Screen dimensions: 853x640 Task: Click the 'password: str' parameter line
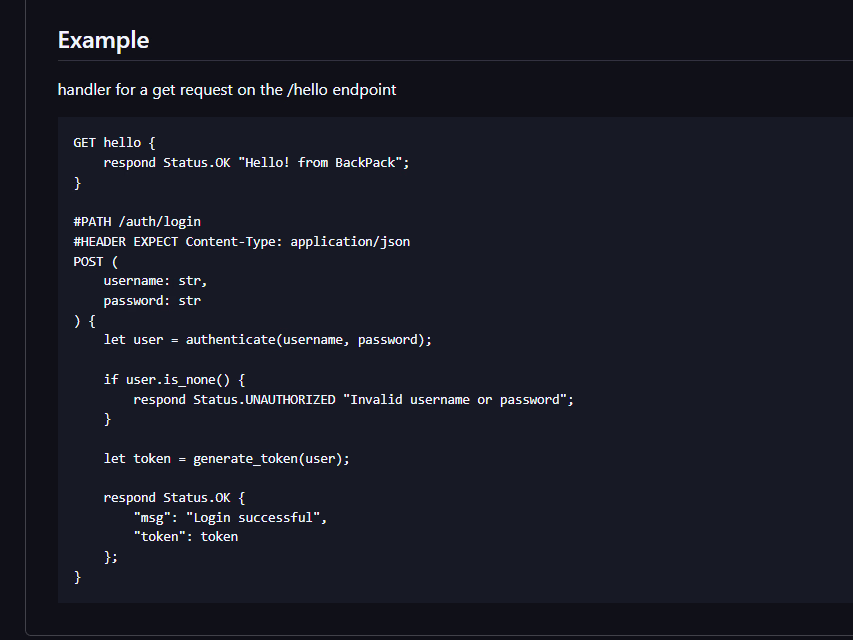tap(152, 301)
